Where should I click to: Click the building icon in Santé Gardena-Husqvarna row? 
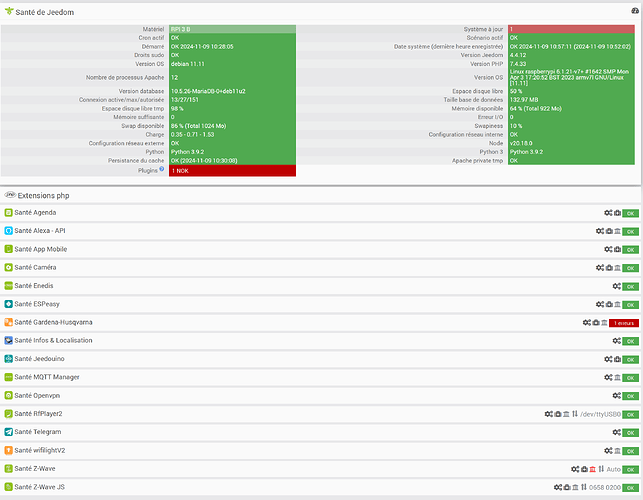click(x=604, y=323)
